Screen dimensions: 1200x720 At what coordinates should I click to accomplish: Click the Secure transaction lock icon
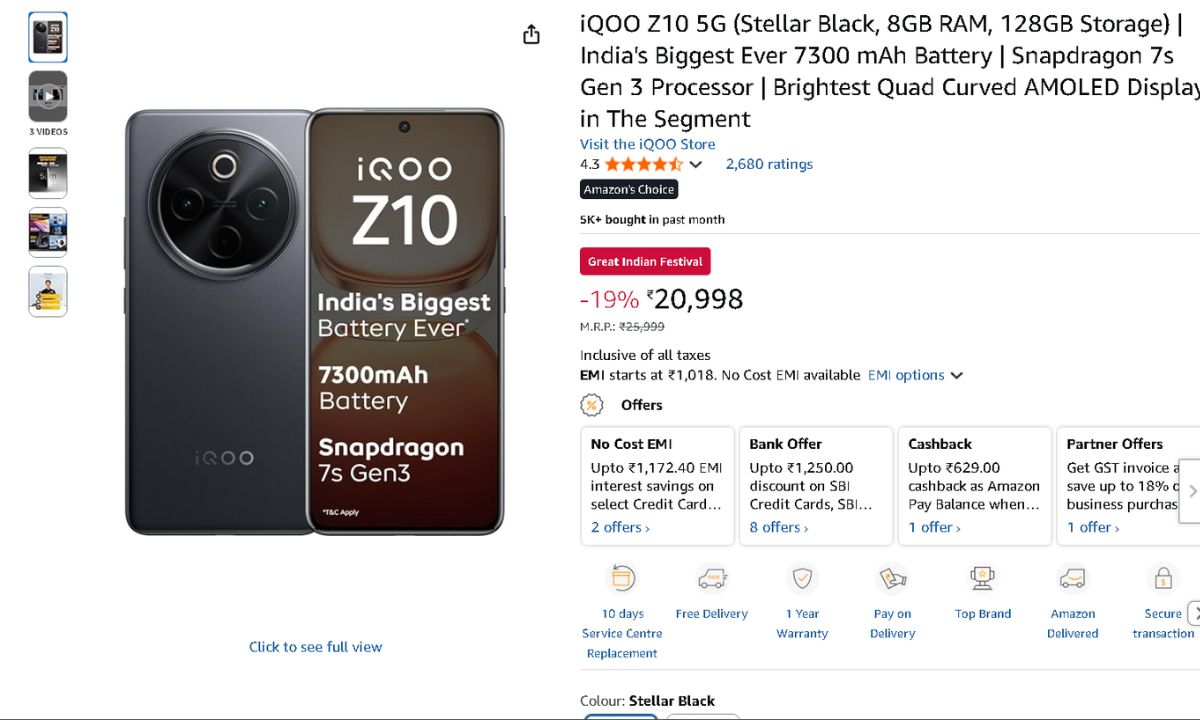pyautogui.click(x=1163, y=578)
